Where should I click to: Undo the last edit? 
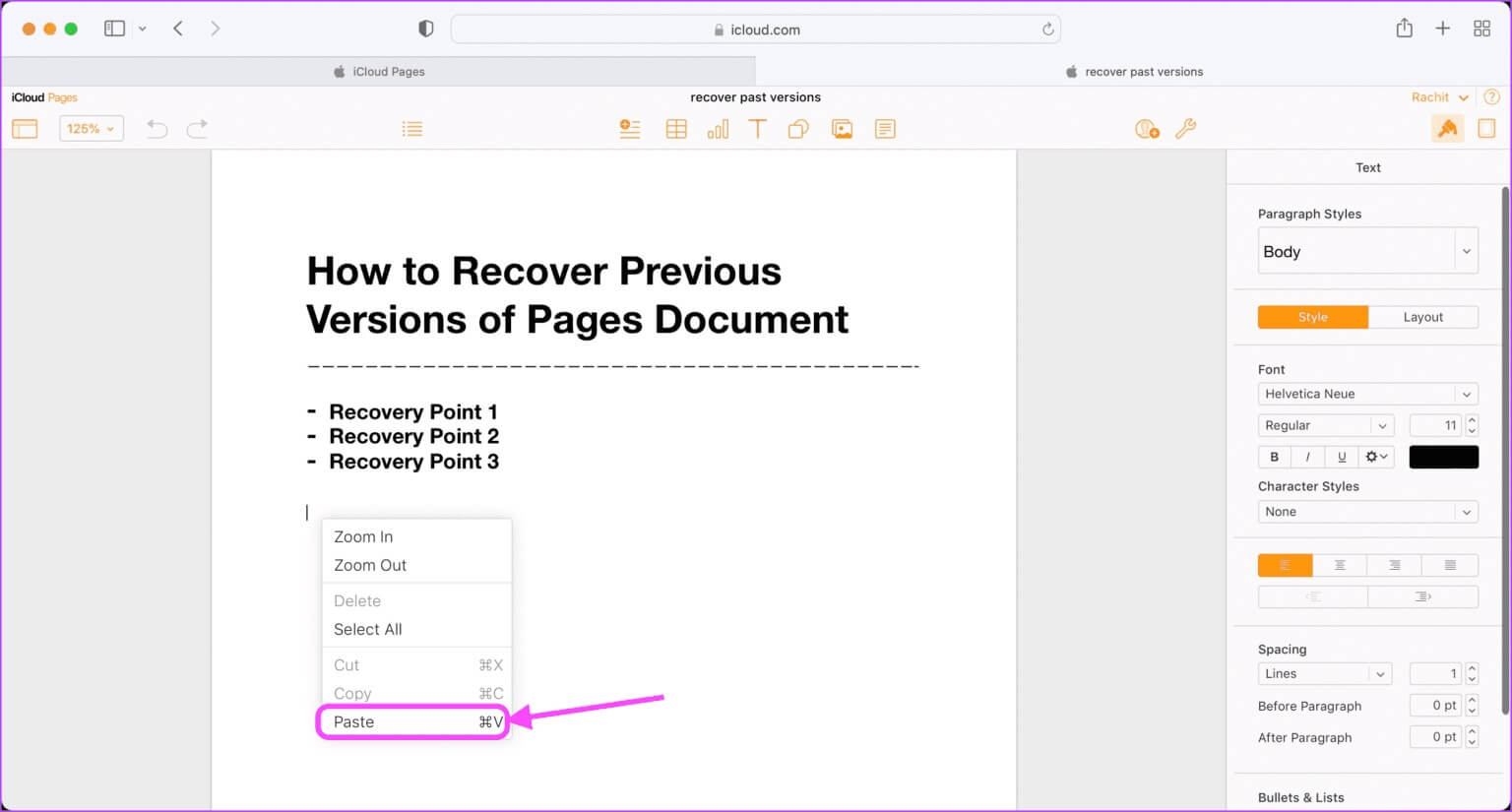coord(157,129)
